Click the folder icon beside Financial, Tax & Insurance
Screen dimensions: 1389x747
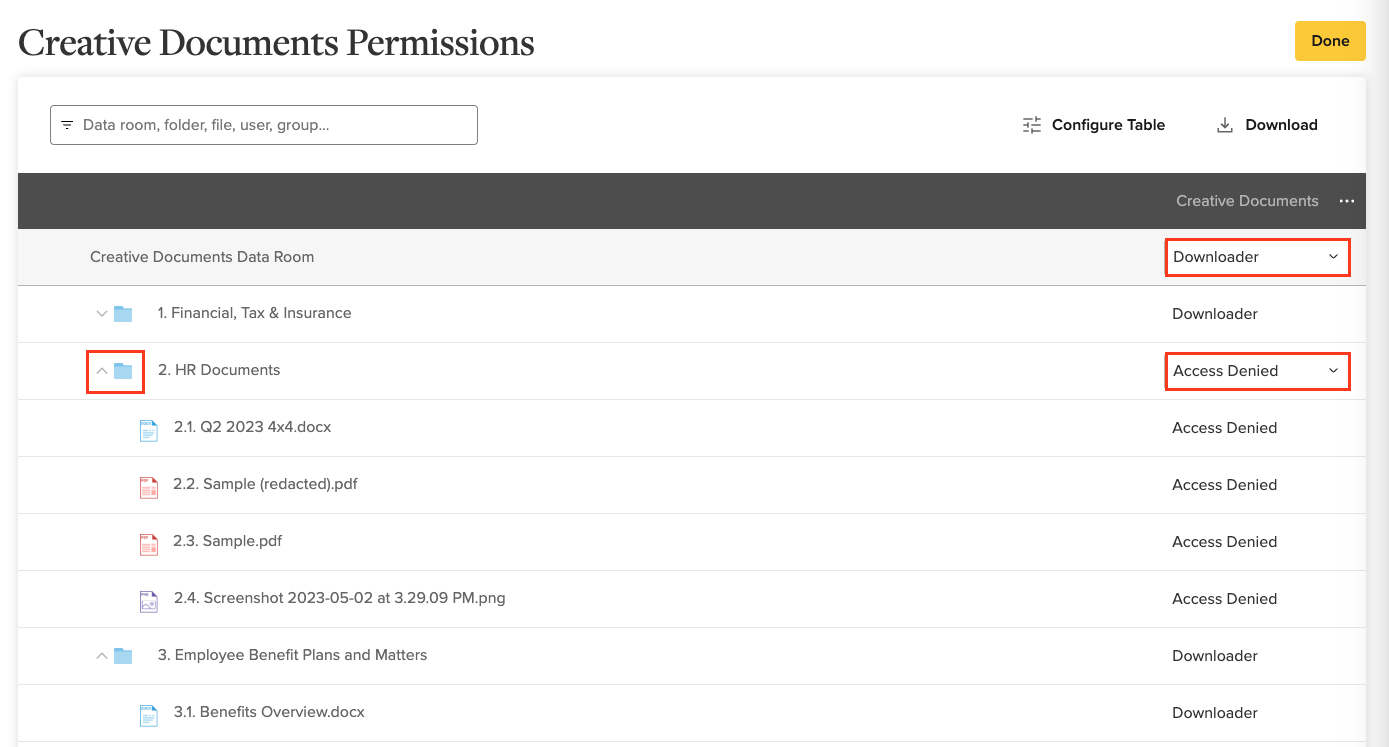122,313
